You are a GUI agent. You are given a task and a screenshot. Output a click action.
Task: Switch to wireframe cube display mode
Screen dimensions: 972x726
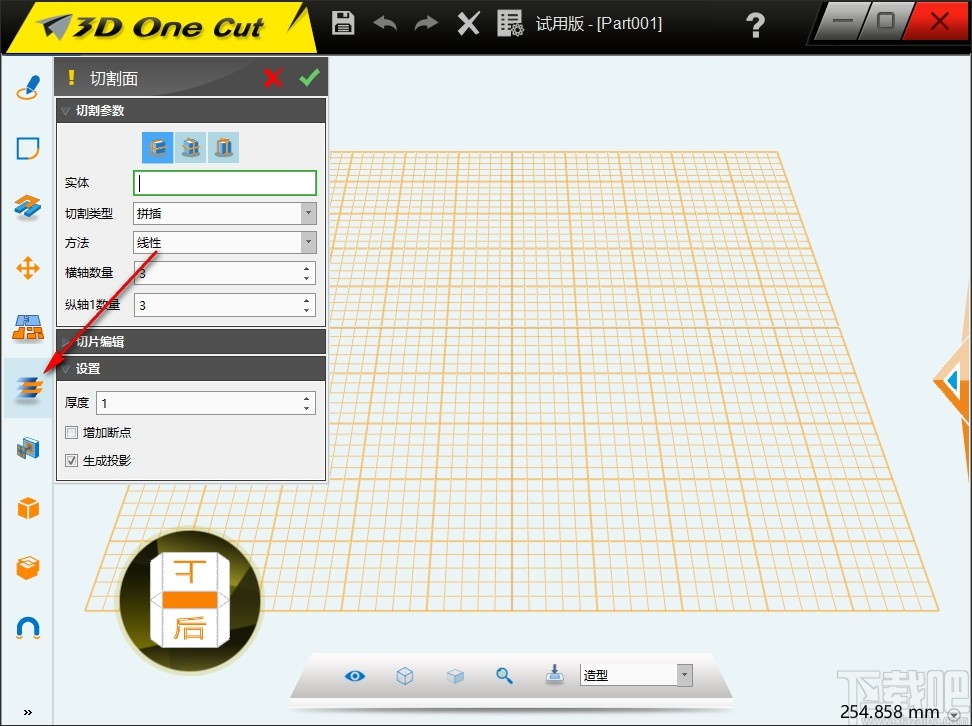(405, 675)
